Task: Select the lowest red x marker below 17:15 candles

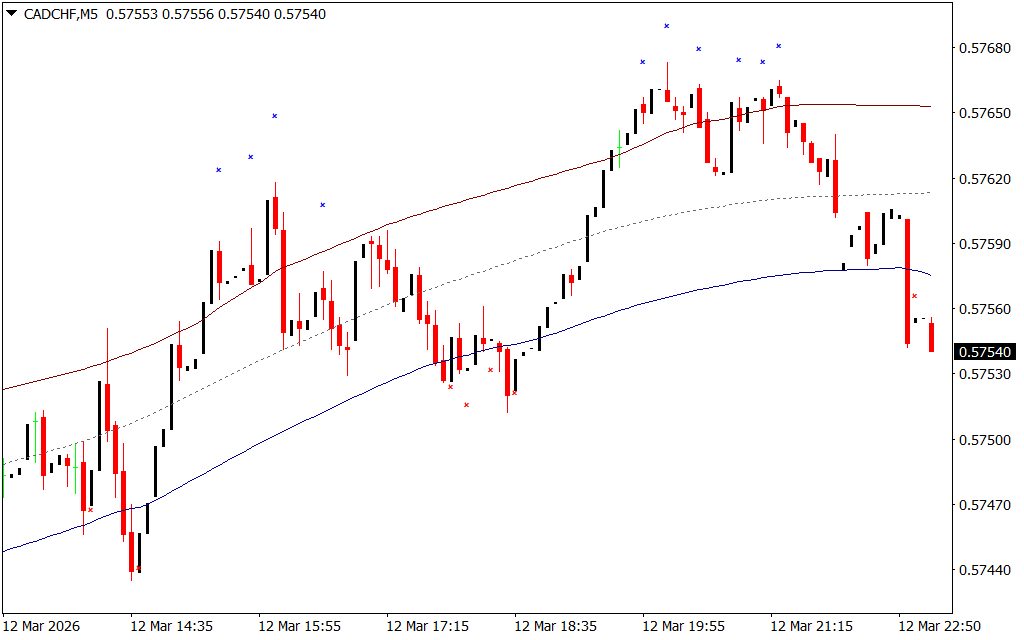Action: [466, 405]
